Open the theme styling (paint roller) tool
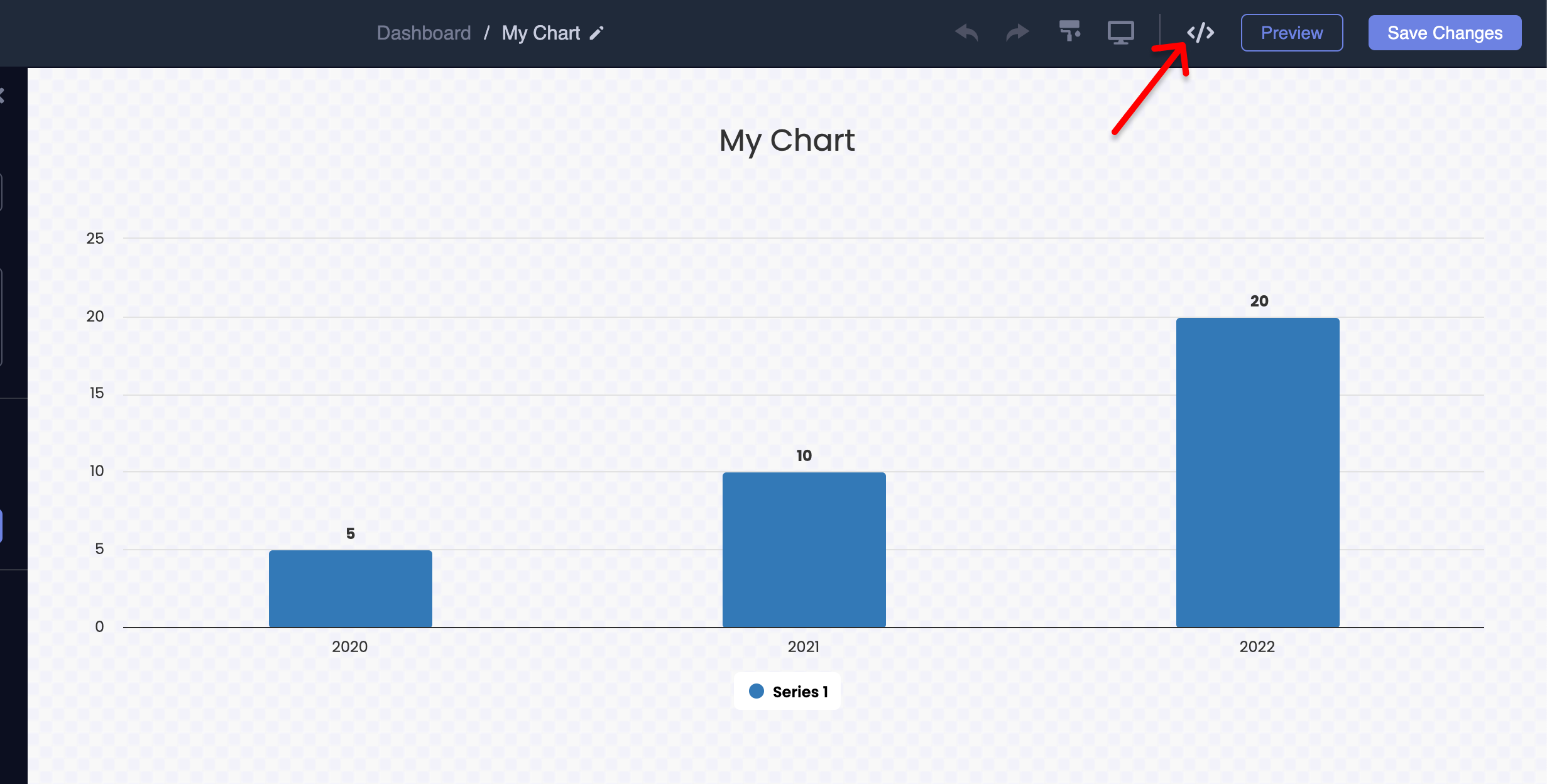The width and height of the screenshot is (1547, 784). pyautogui.click(x=1069, y=32)
